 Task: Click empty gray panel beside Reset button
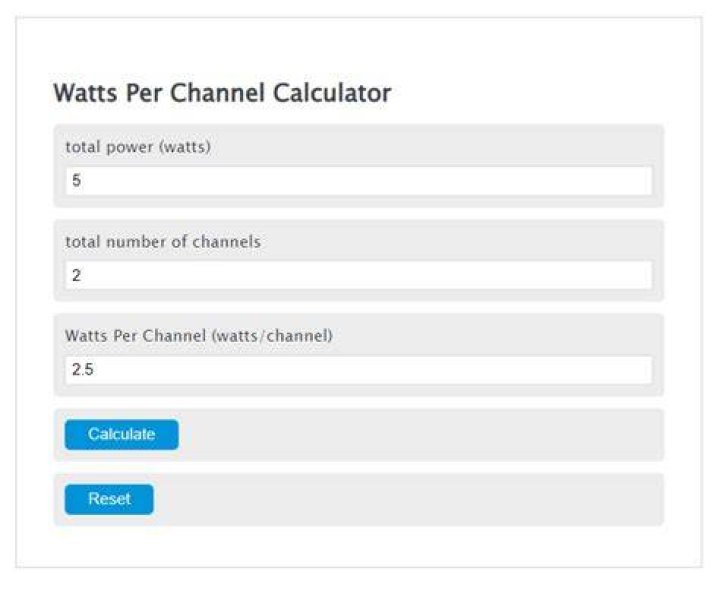pyautogui.click(x=408, y=499)
